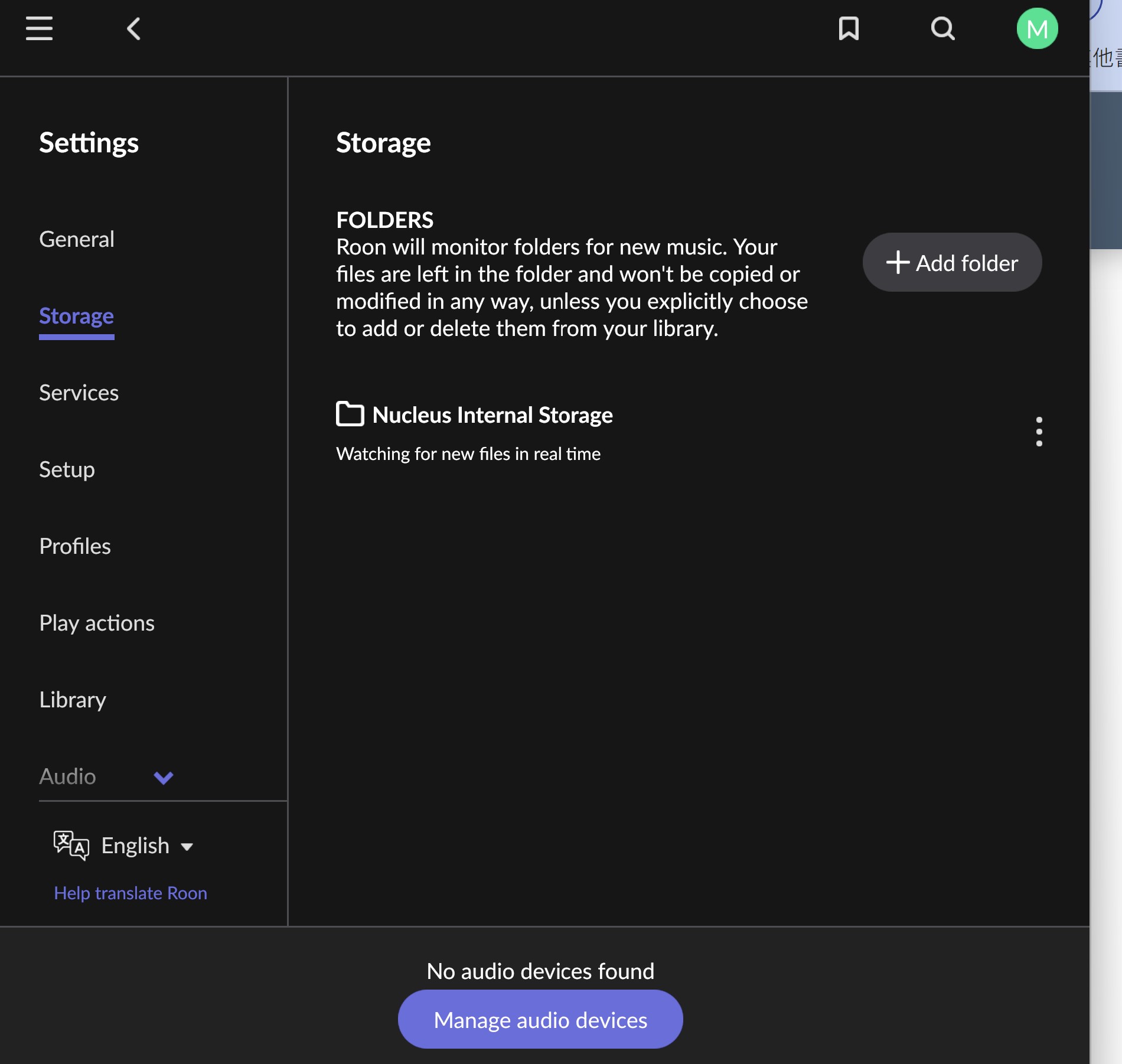This screenshot has height=1064, width=1122.
Task: Click the Help translate Roon link
Action: click(131, 893)
